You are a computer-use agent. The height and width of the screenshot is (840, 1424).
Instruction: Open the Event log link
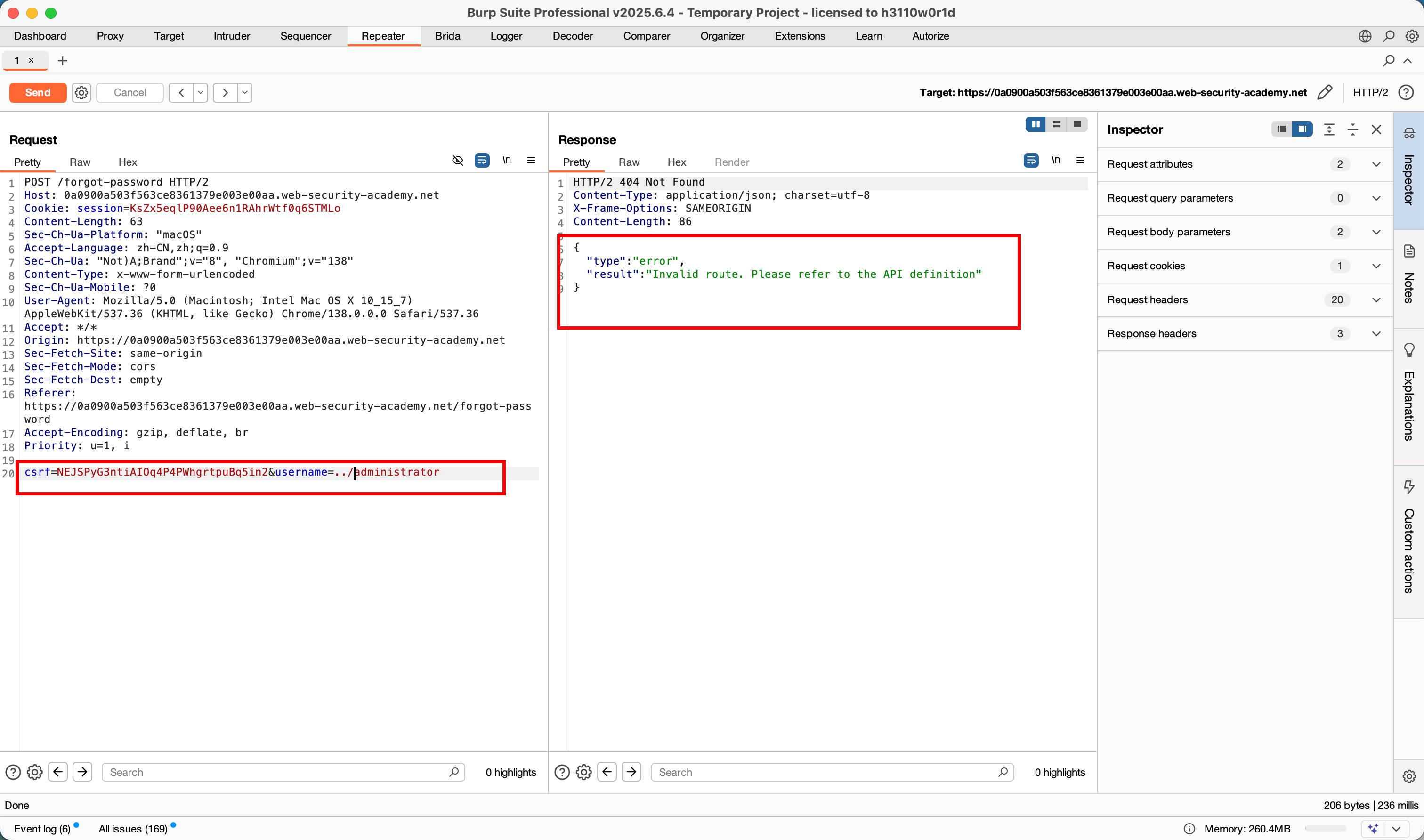(42, 829)
